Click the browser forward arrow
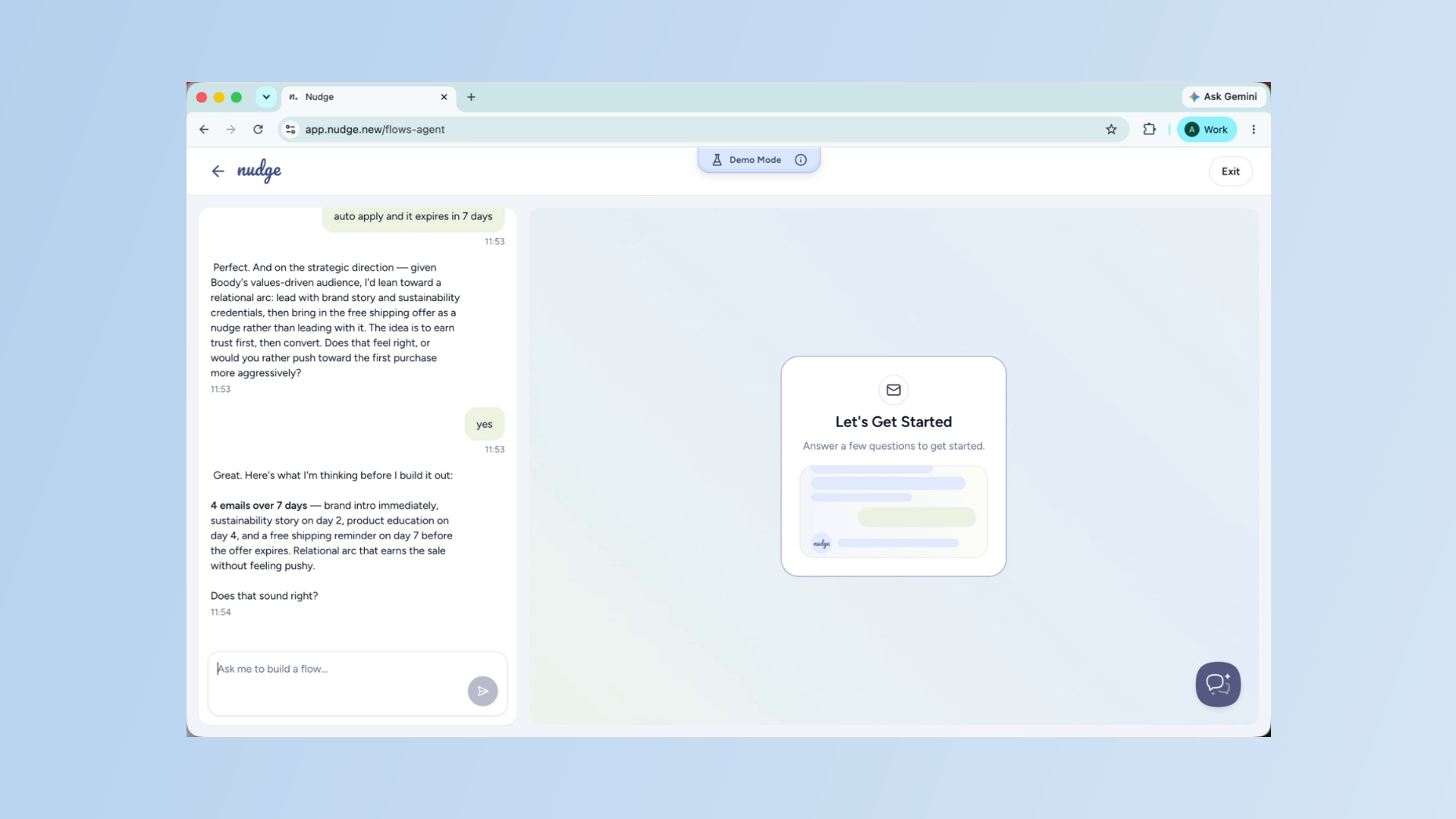The width and height of the screenshot is (1456, 819). (x=231, y=130)
